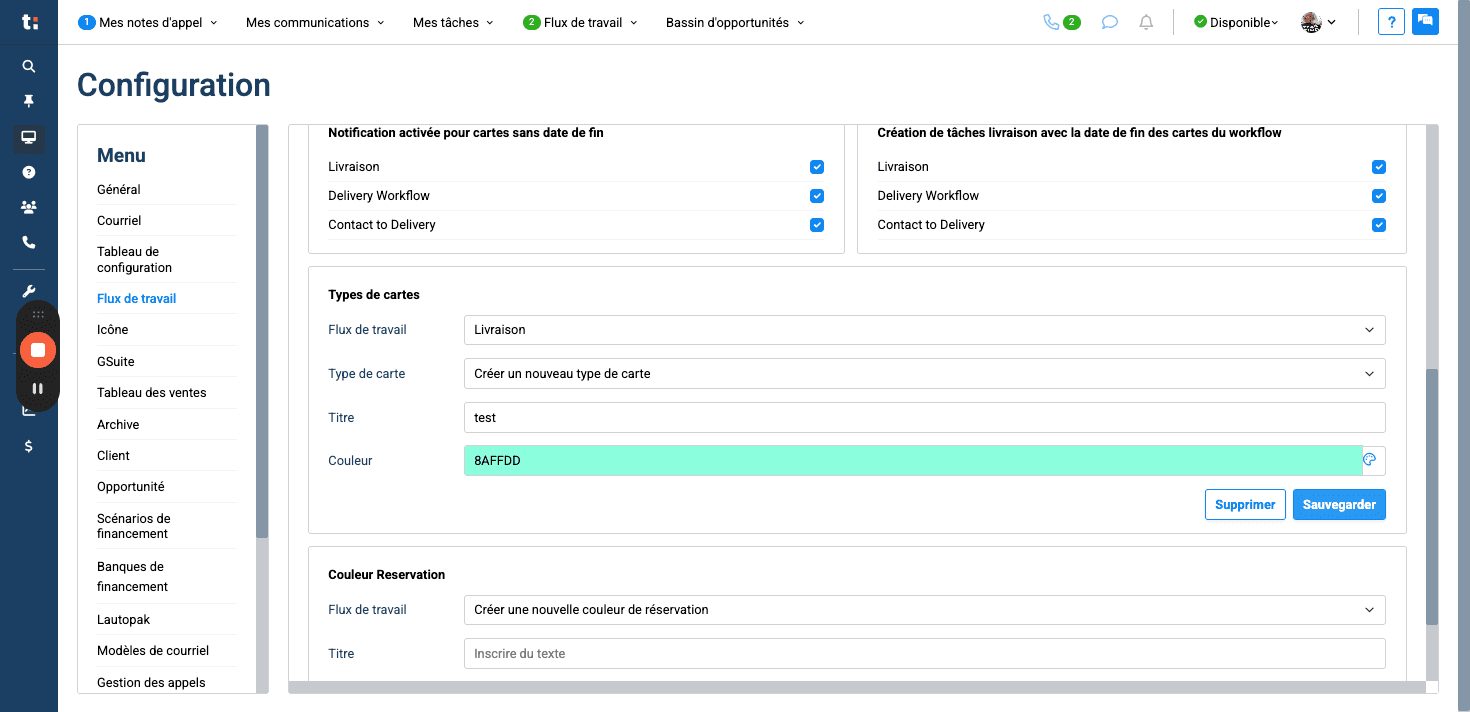Open the notifications bell
This screenshot has width=1470, height=712.
click(1147, 22)
